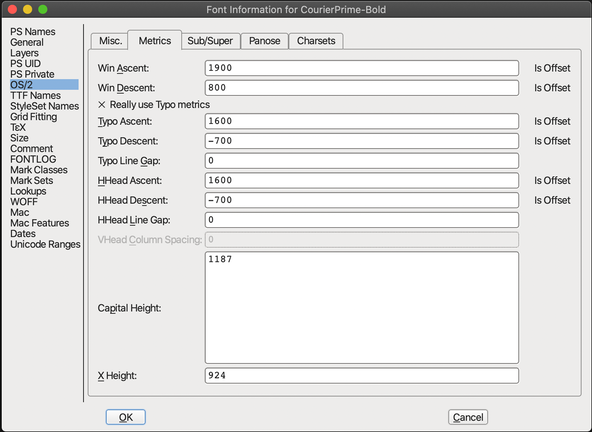
Task: Open the Sub/Super tab
Action: pos(210,41)
